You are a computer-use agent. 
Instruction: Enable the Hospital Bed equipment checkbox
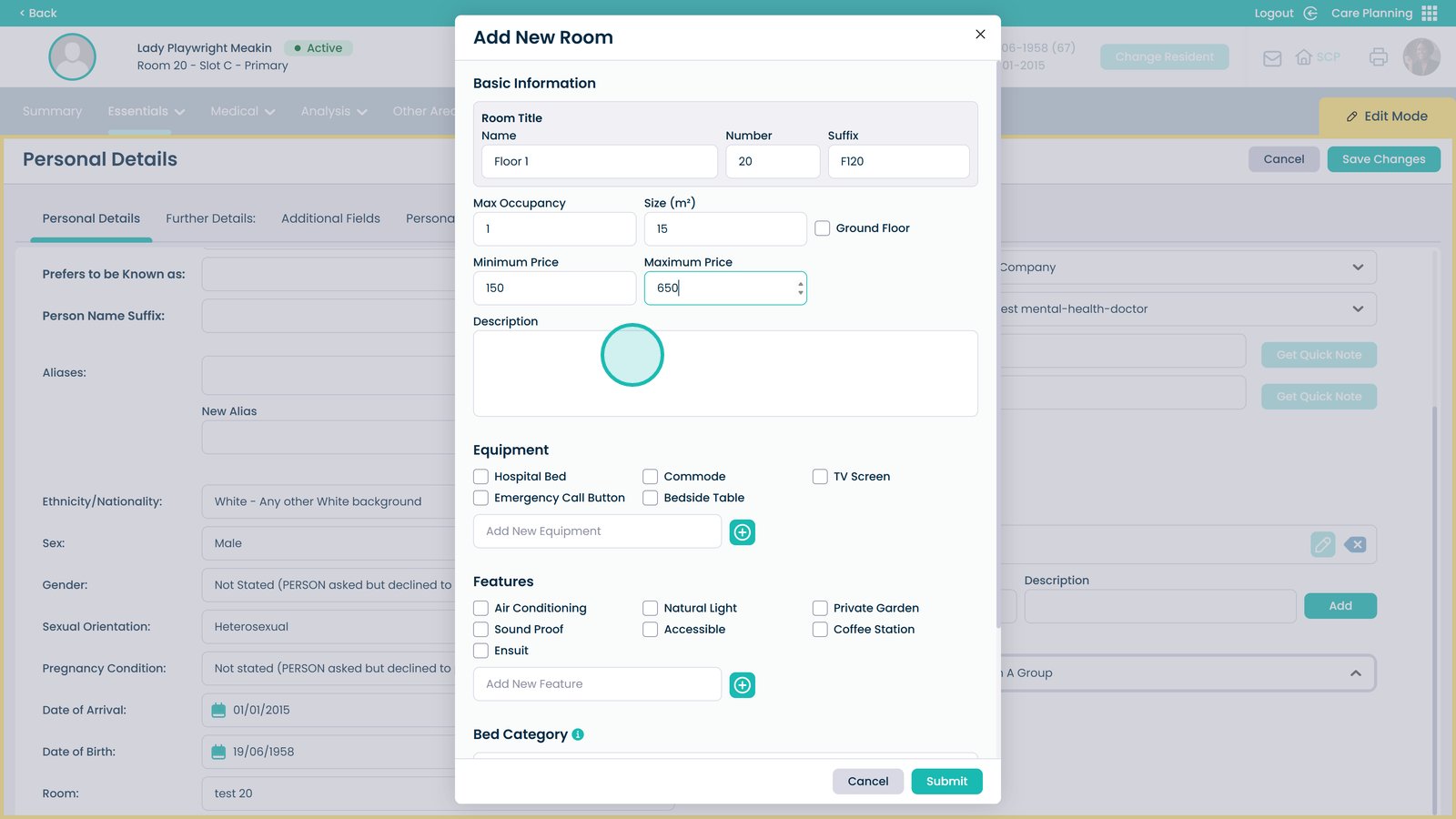click(x=481, y=477)
